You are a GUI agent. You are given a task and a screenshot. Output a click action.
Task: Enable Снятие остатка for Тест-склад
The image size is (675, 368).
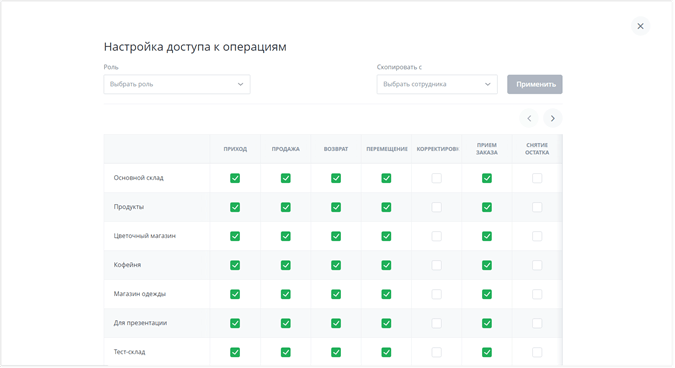[x=537, y=353]
